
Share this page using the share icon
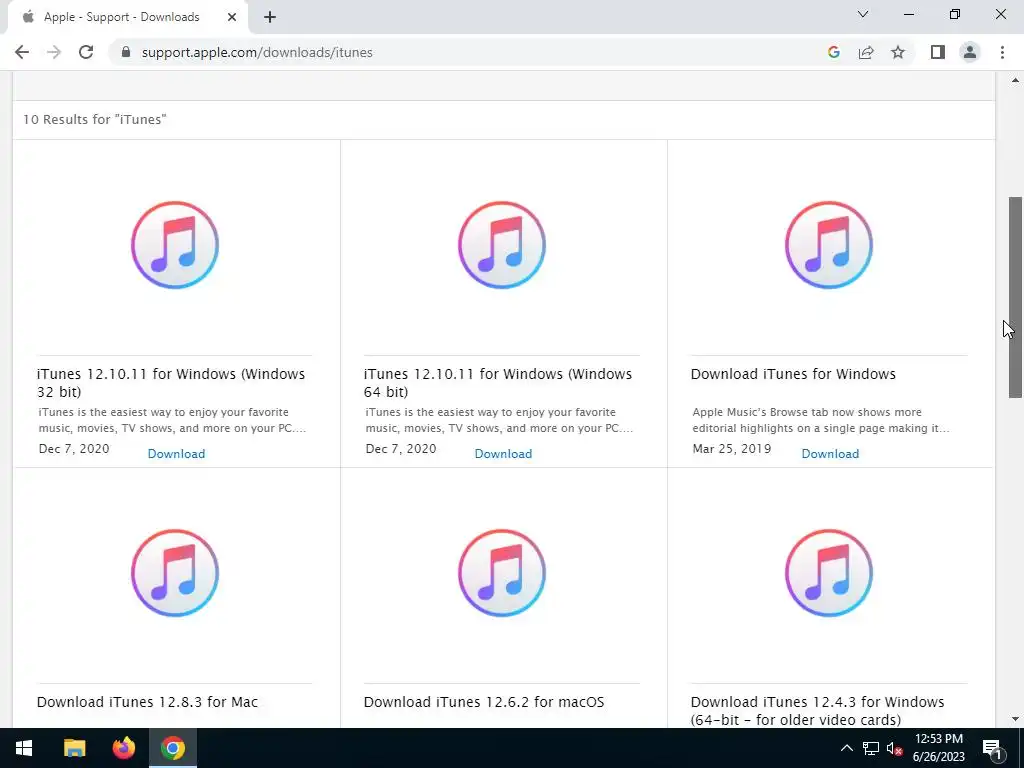coord(866,52)
